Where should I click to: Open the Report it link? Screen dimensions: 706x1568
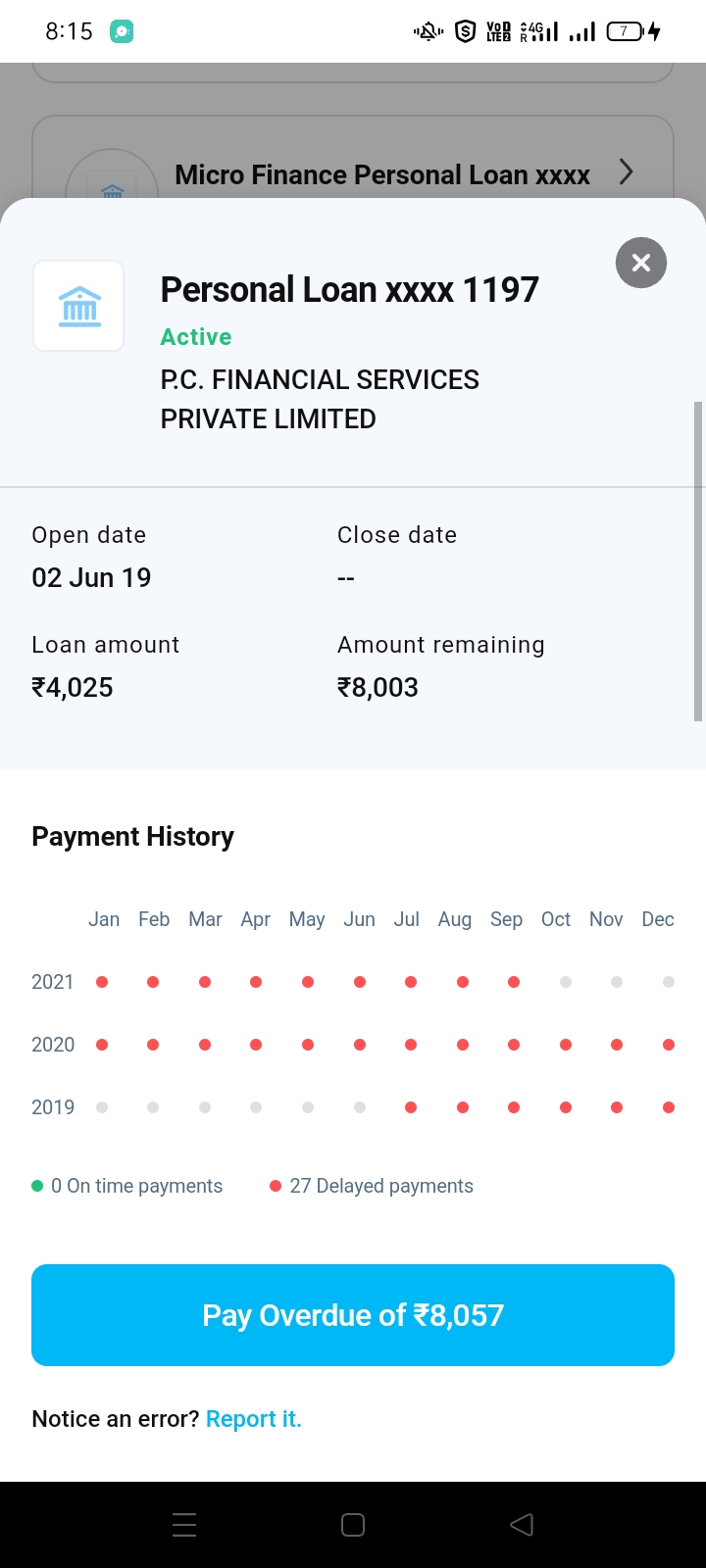click(x=253, y=1419)
